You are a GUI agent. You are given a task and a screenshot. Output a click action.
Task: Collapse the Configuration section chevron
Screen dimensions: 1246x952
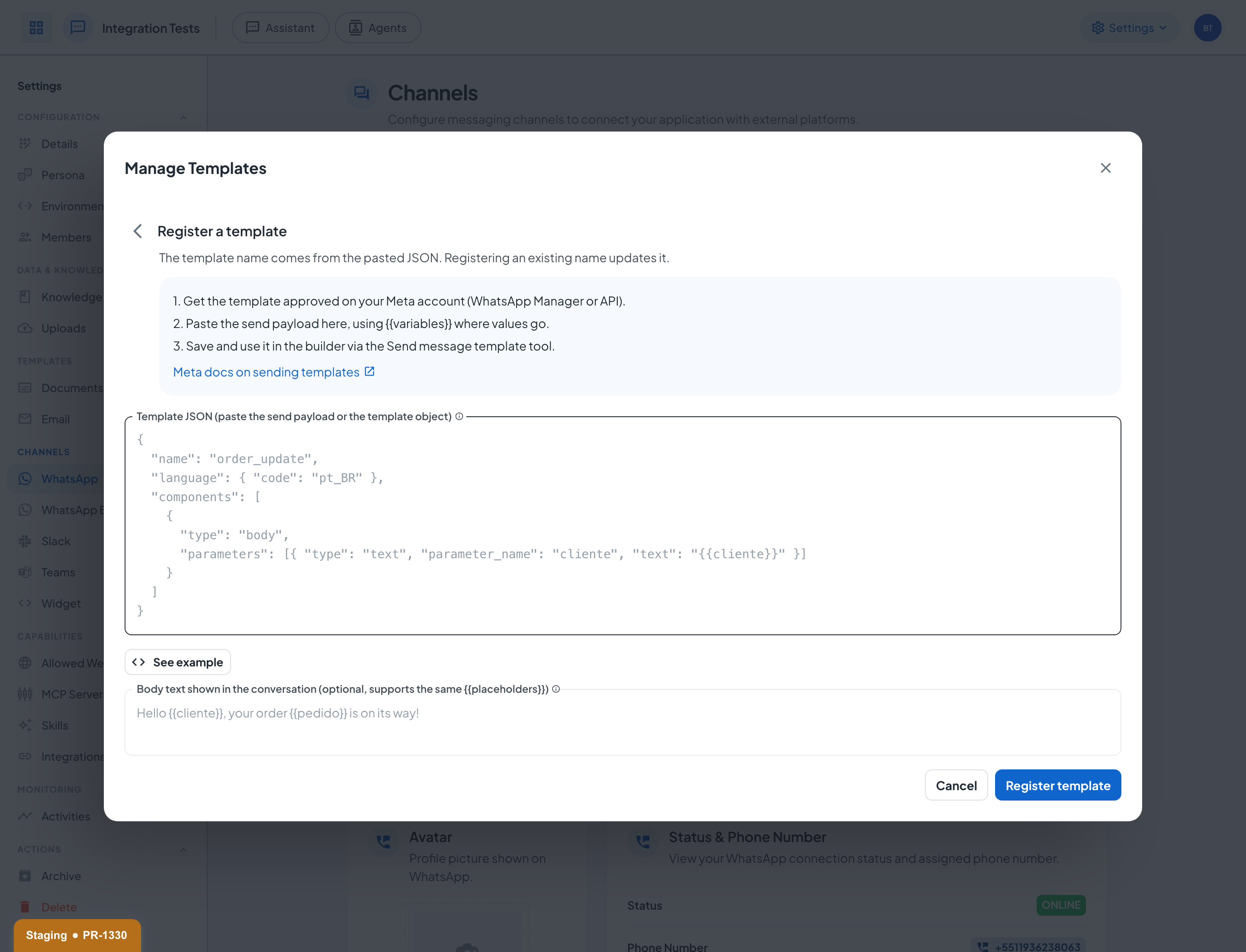[x=183, y=117]
